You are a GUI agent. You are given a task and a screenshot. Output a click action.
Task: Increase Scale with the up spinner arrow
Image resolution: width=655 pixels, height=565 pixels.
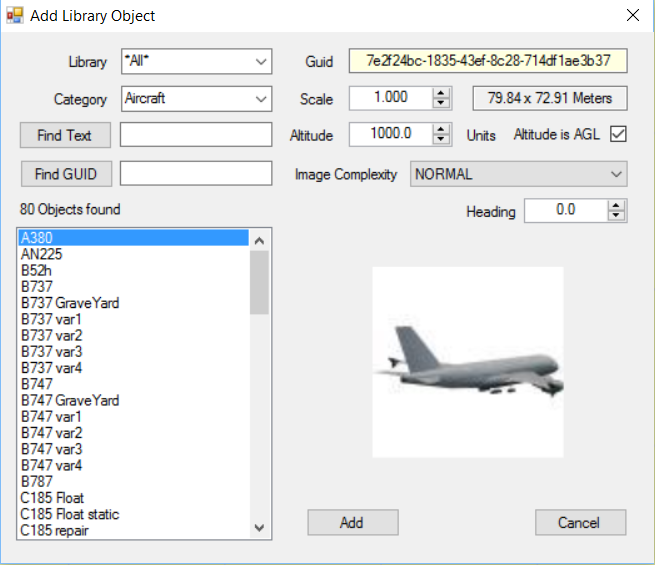point(441,94)
